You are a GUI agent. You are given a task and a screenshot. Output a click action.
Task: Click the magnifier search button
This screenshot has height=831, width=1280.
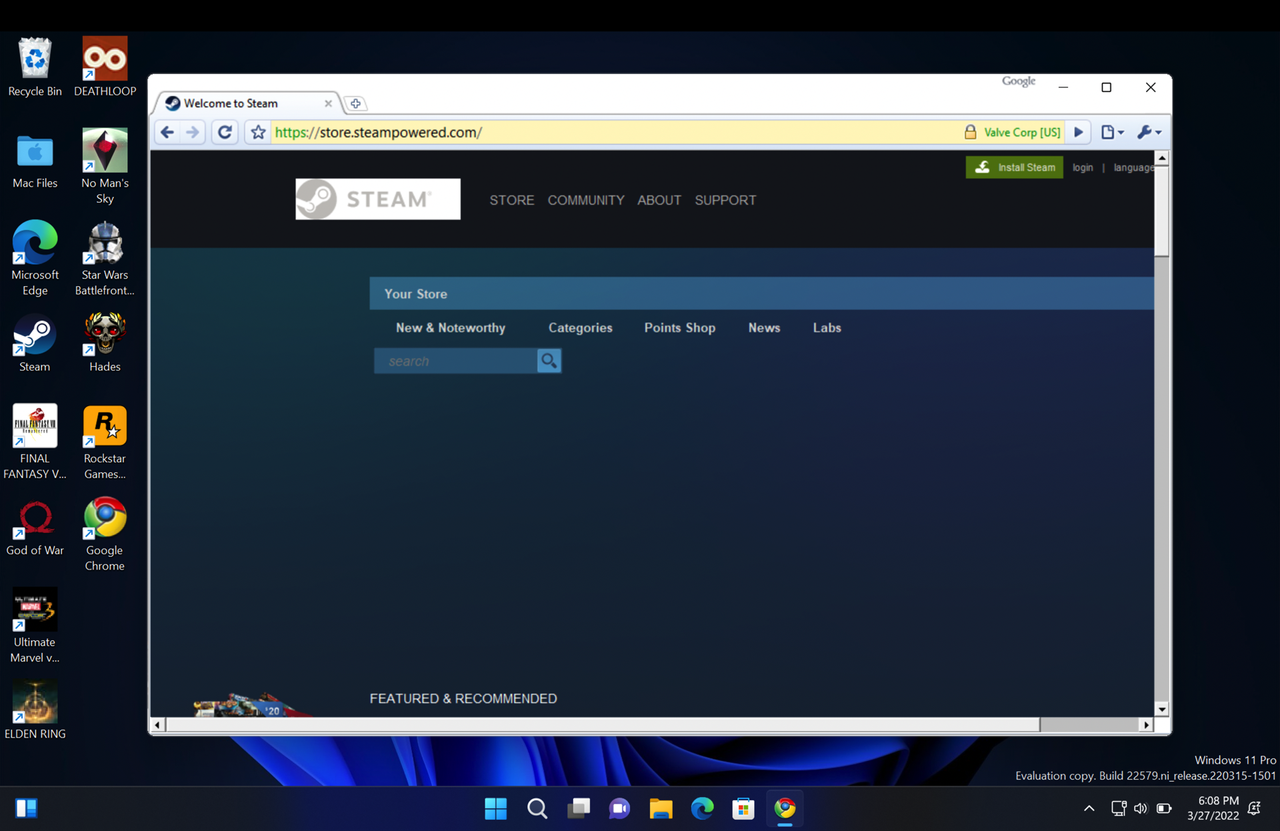(549, 361)
